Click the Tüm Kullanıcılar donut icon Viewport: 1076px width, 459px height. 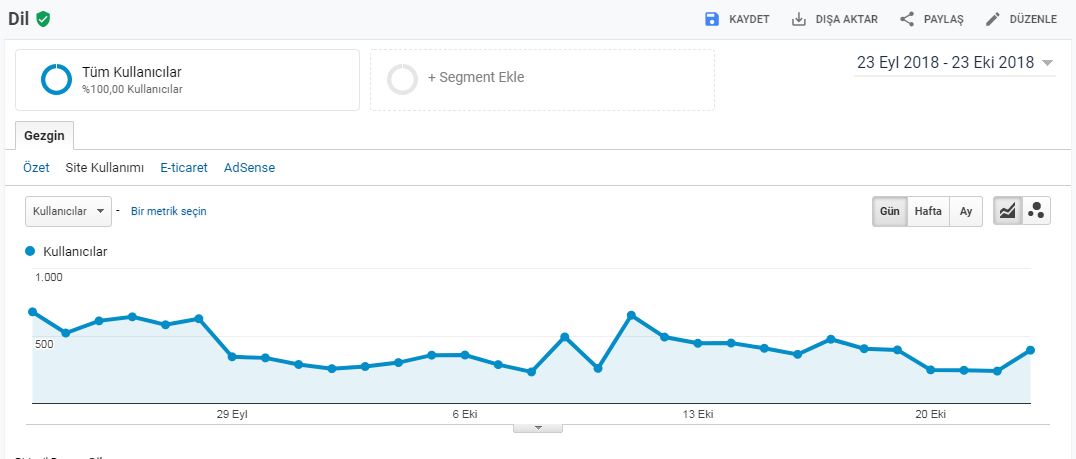pyautogui.click(x=56, y=79)
